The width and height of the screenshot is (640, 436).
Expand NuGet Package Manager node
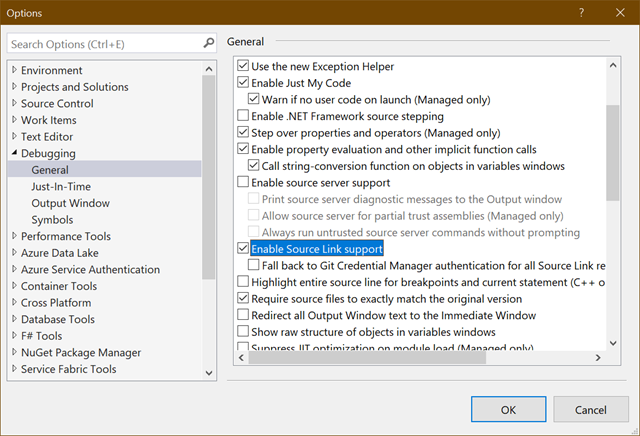pyautogui.click(x=14, y=352)
